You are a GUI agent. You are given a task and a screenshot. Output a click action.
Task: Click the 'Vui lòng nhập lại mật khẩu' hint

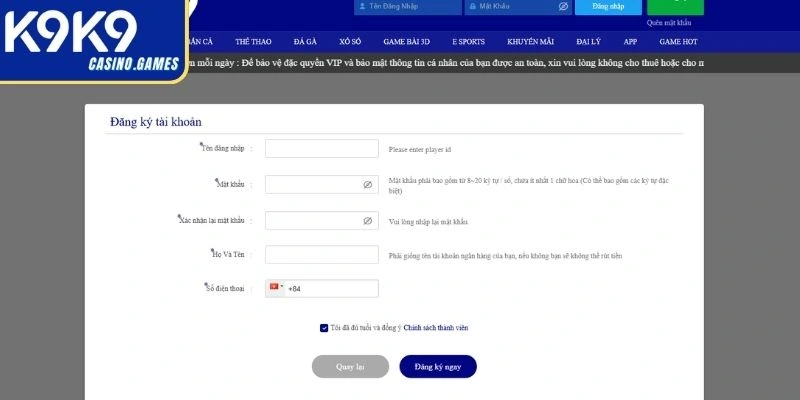[x=428, y=222]
